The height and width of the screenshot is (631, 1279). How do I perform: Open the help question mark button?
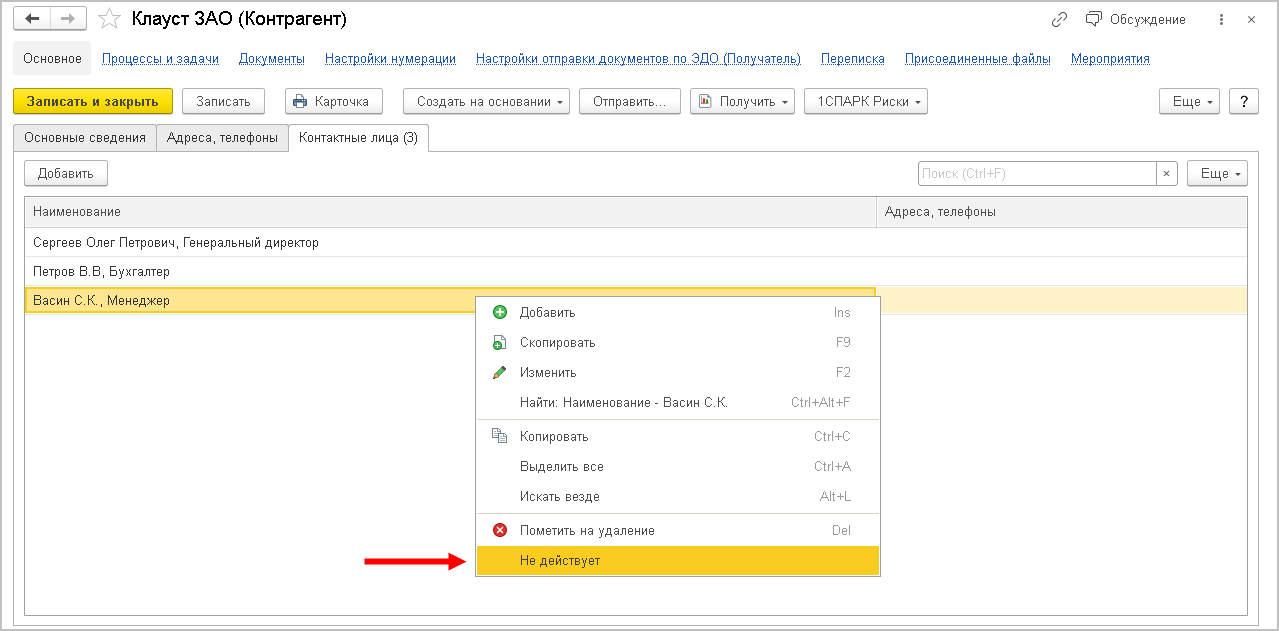pyautogui.click(x=1243, y=101)
